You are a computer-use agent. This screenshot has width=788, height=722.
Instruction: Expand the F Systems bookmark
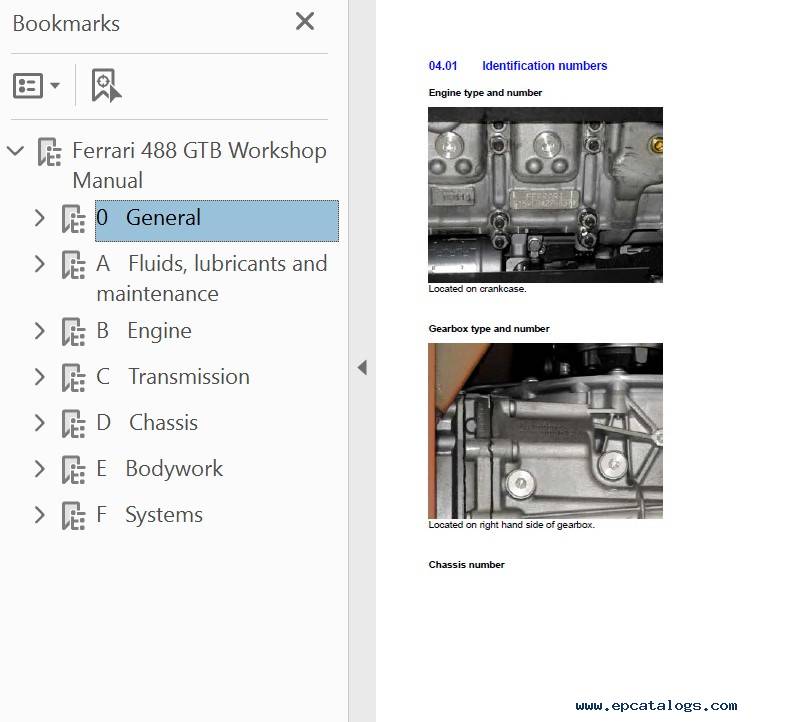[40, 515]
